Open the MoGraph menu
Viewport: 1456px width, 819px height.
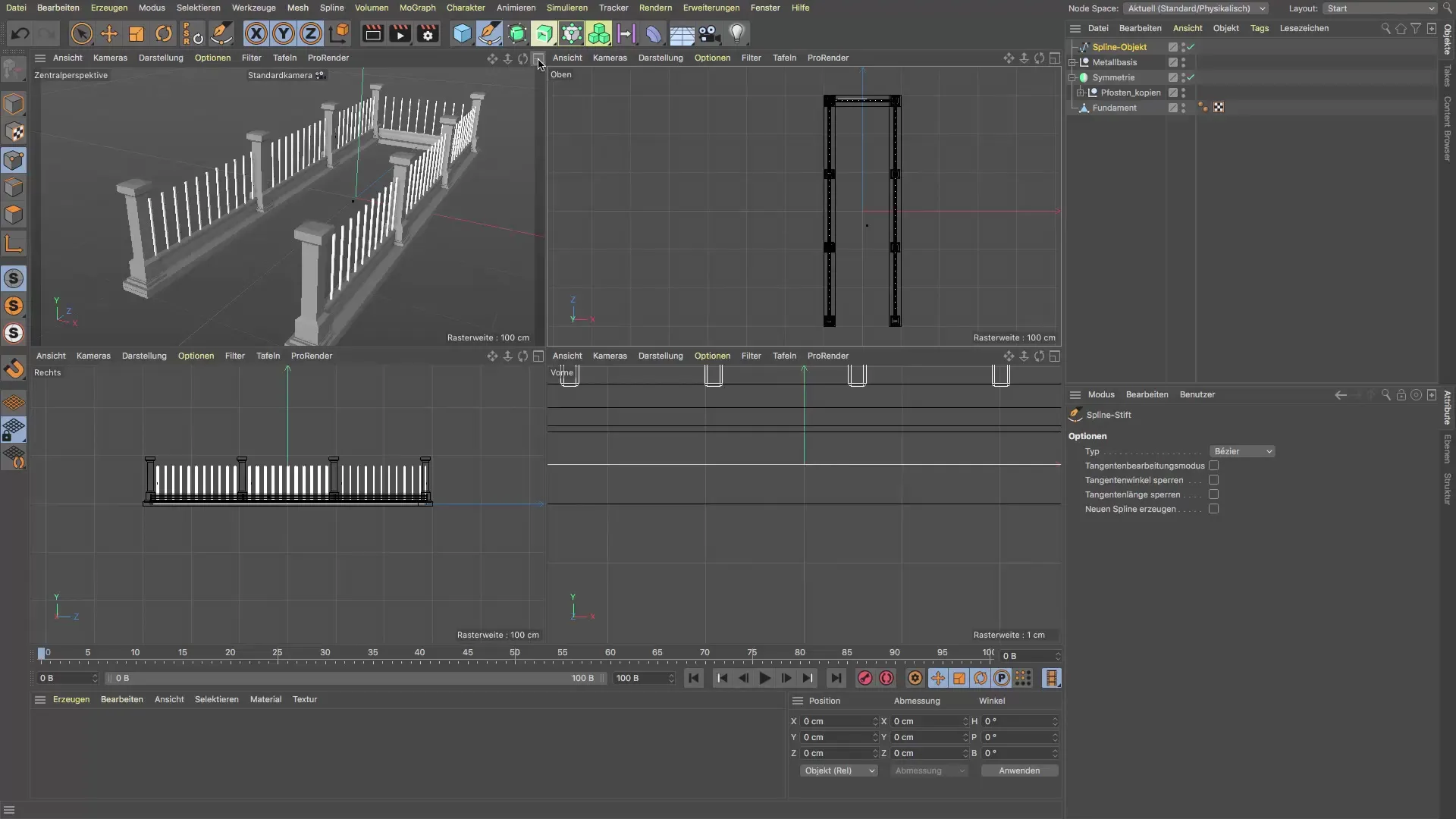(x=417, y=8)
